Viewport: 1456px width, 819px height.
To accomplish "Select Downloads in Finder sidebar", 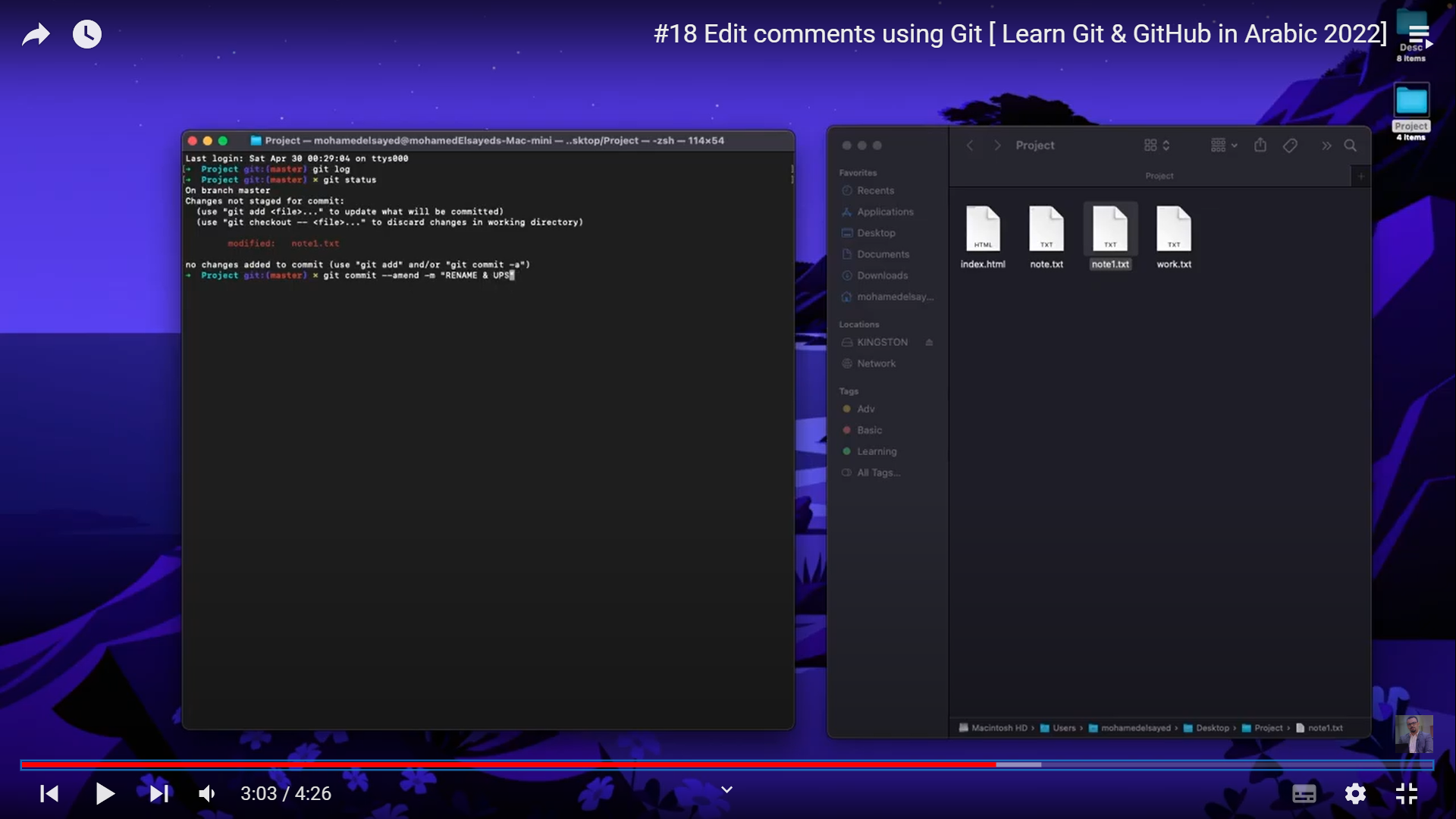I will pyautogui.click(x=882, y=275).
